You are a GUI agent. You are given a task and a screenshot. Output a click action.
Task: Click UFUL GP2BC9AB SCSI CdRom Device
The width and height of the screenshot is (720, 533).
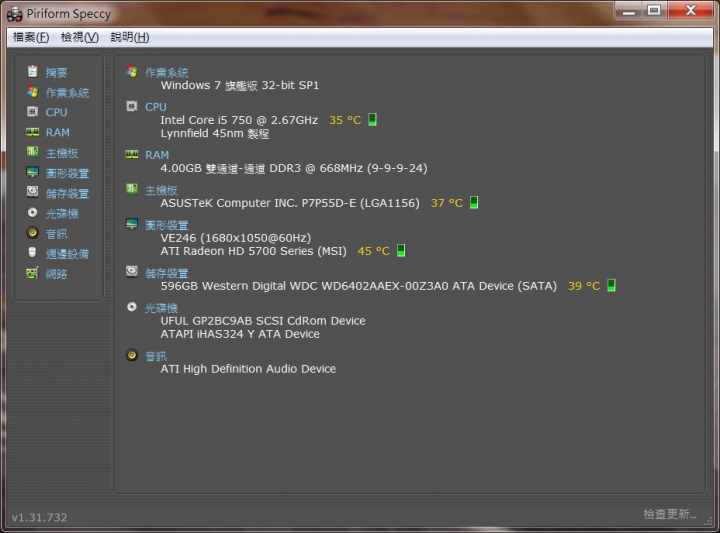(x=263, y=321)
